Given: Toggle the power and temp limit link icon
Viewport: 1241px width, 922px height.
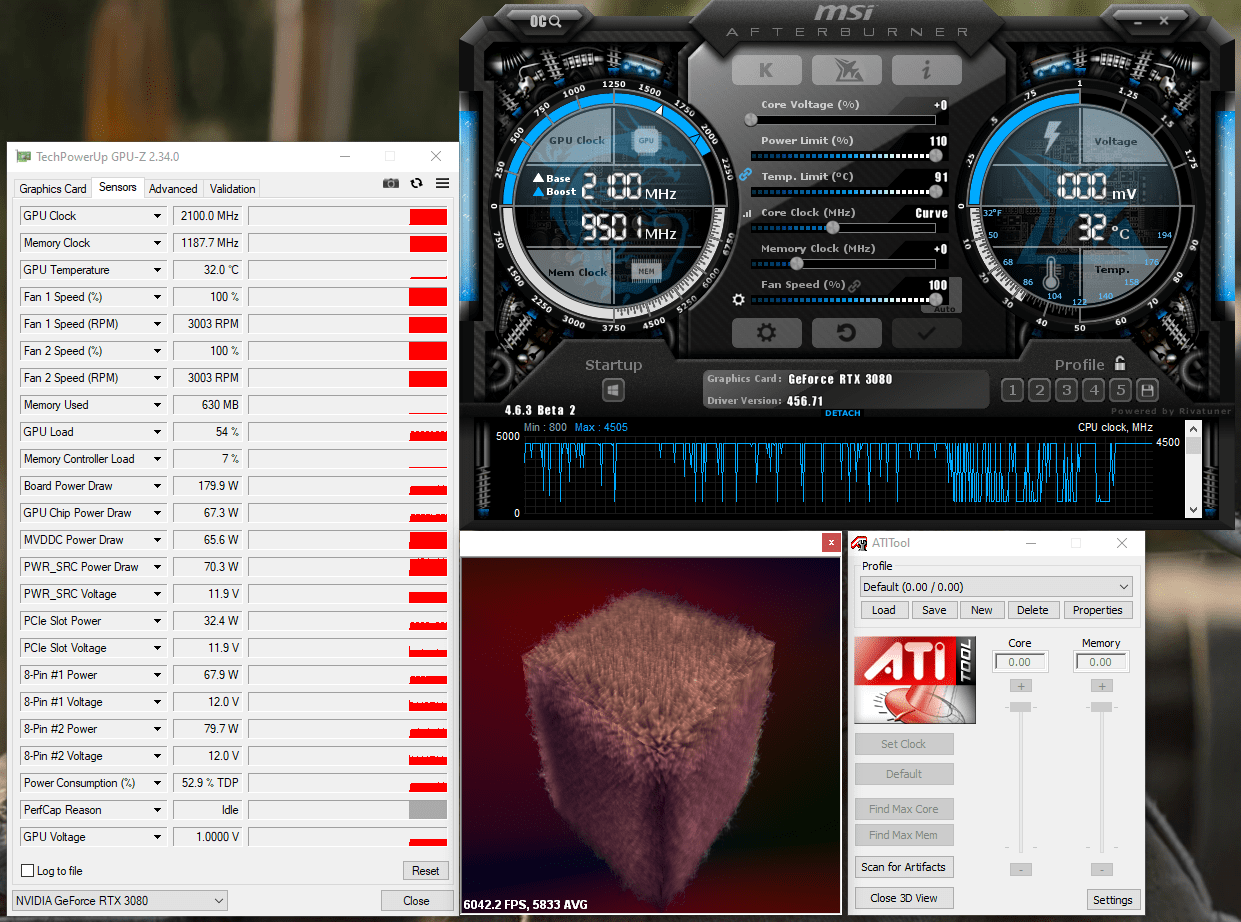Looking at the screenshot, I should tap(744, 173).
